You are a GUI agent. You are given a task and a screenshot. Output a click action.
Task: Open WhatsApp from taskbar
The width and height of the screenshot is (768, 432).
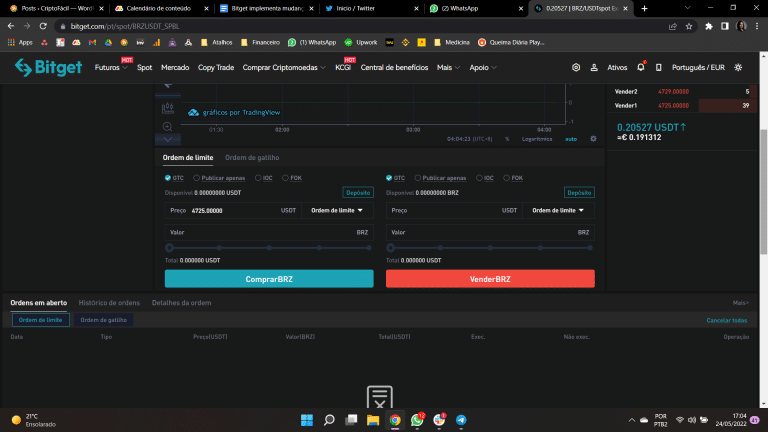(x=417, y=420)
